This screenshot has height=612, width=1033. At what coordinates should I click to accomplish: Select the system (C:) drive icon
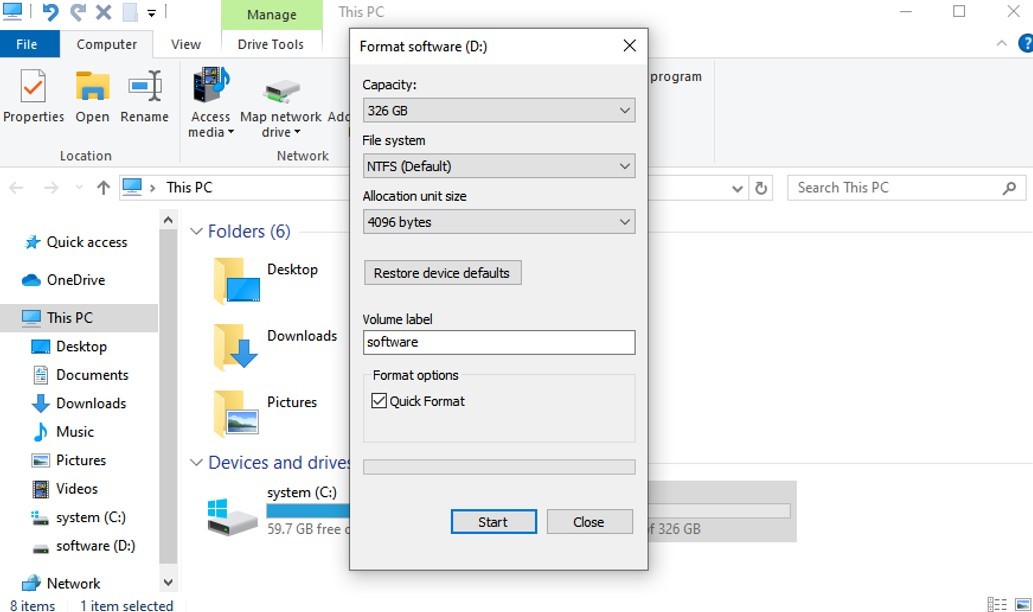tap(233, 514)
